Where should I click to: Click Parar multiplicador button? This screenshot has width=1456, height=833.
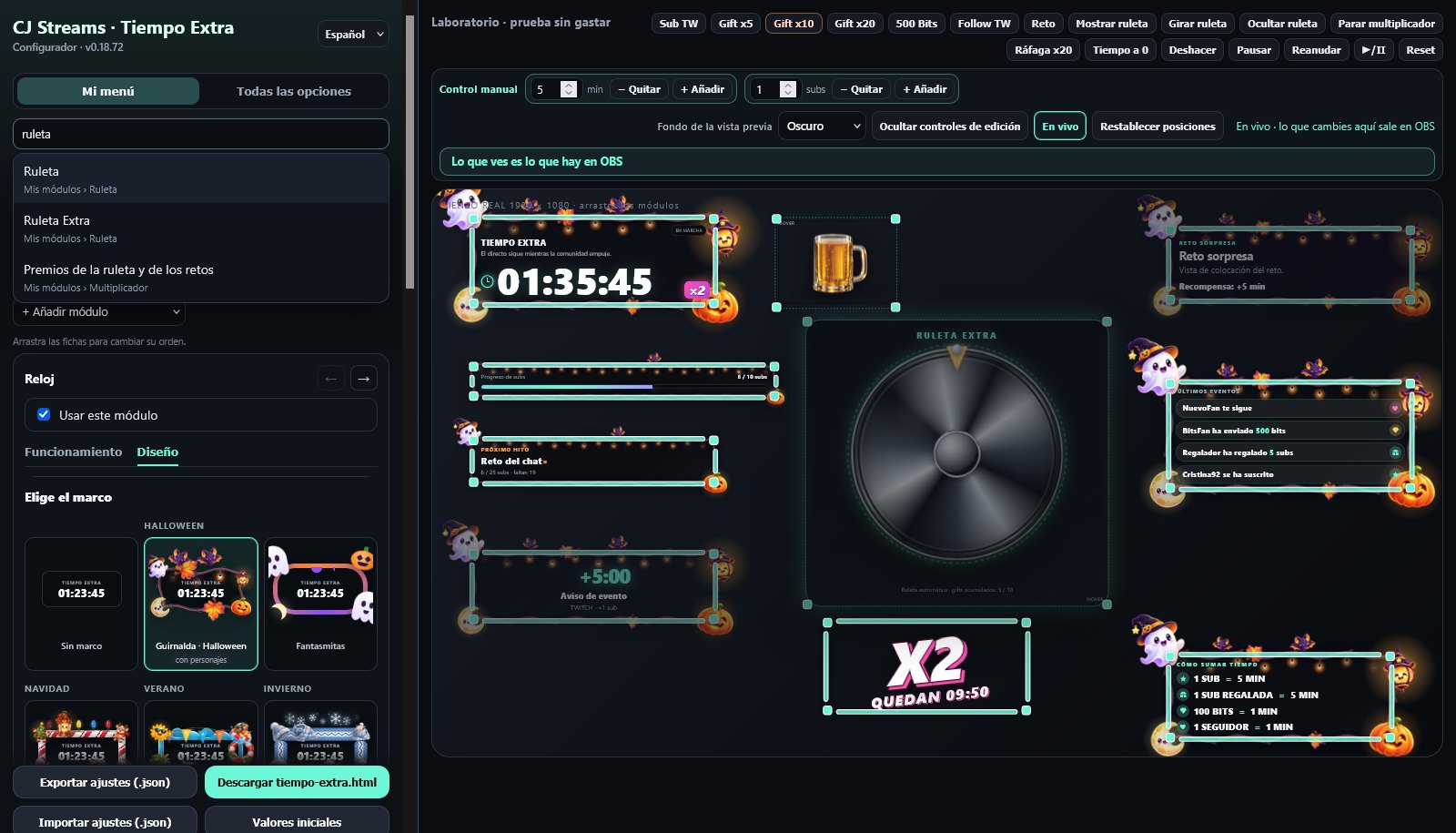pyautogui.click(x=1386, y=24)
